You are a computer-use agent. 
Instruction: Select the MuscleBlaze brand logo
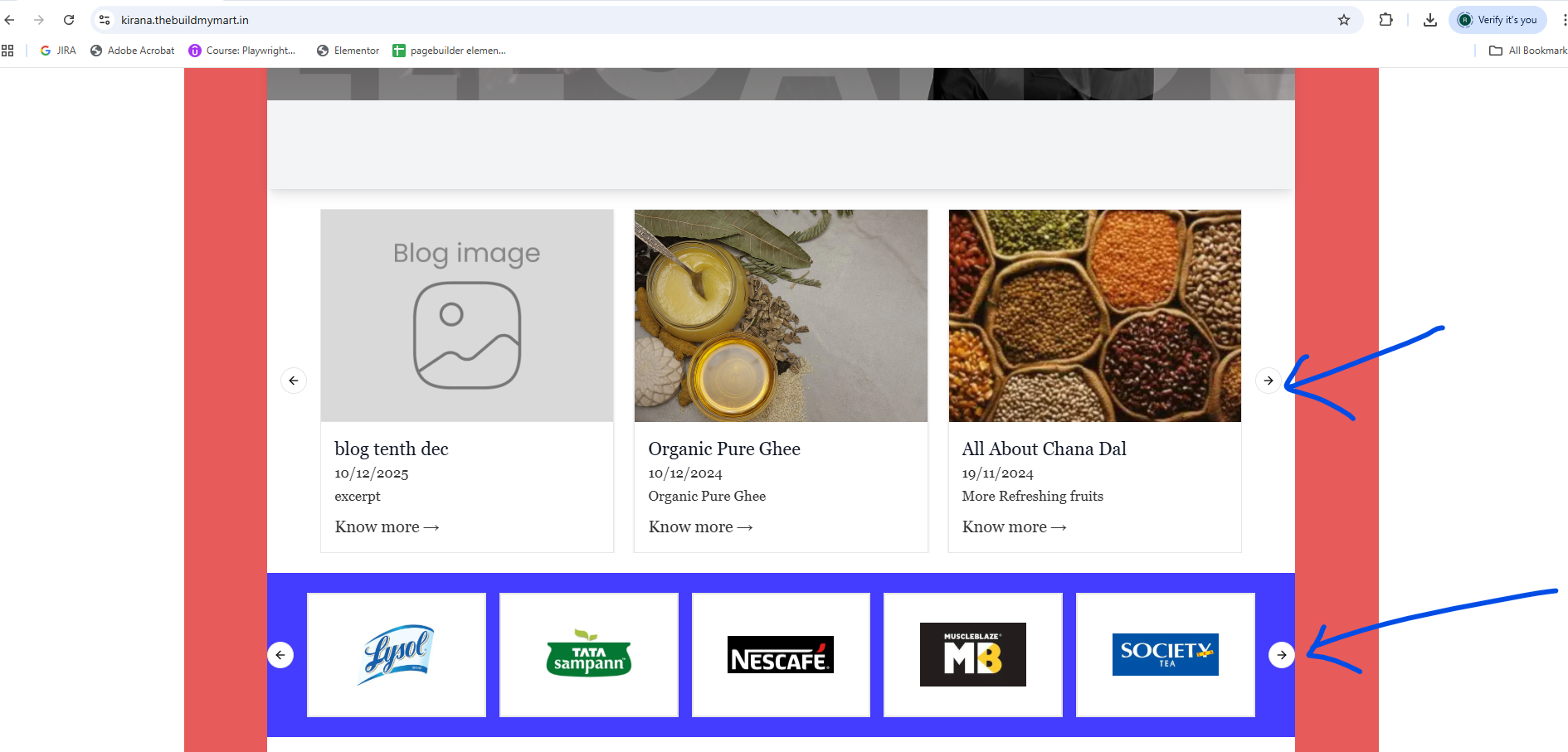973,655
